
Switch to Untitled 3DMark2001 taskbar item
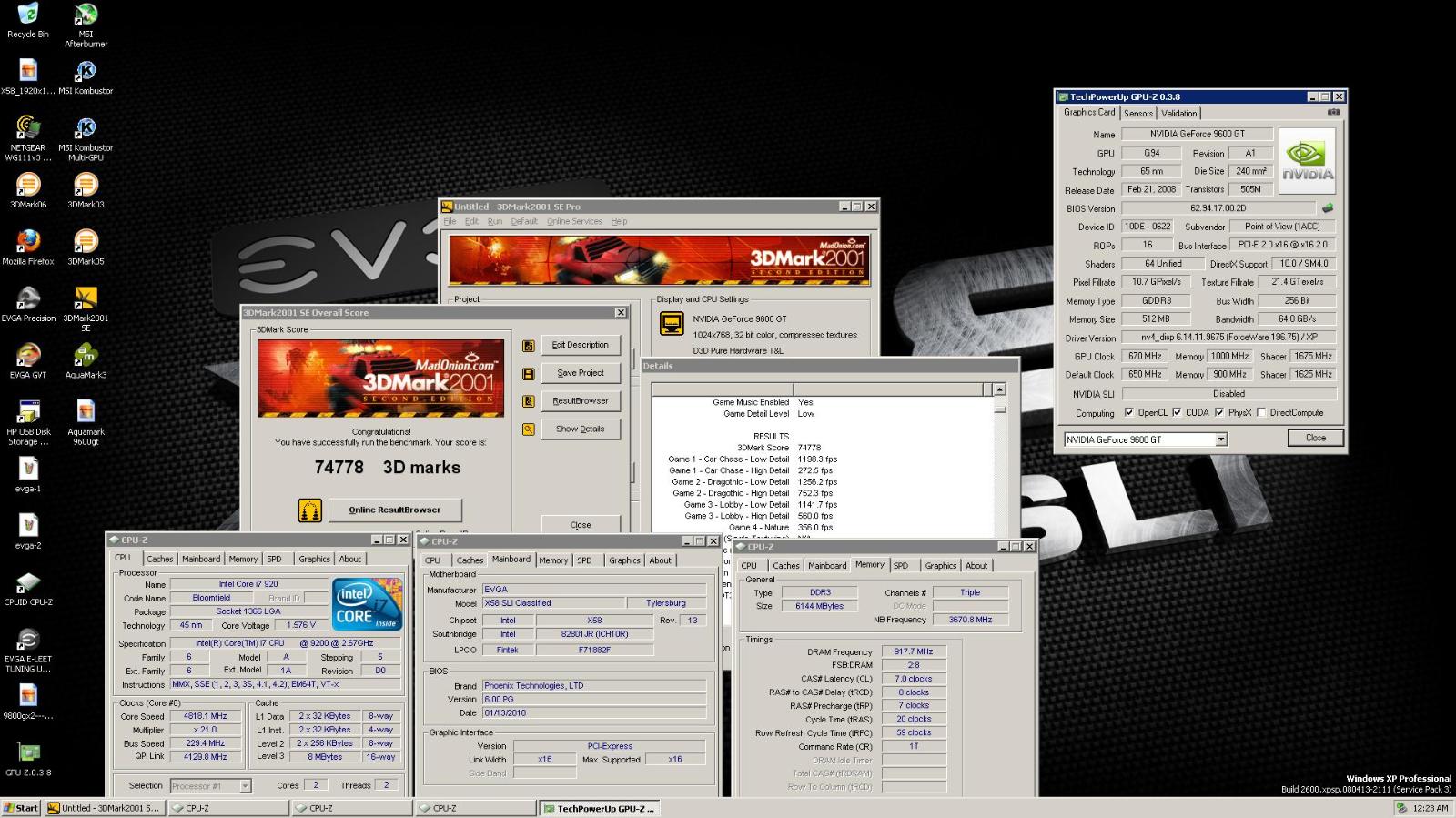[x=104, y=808]
